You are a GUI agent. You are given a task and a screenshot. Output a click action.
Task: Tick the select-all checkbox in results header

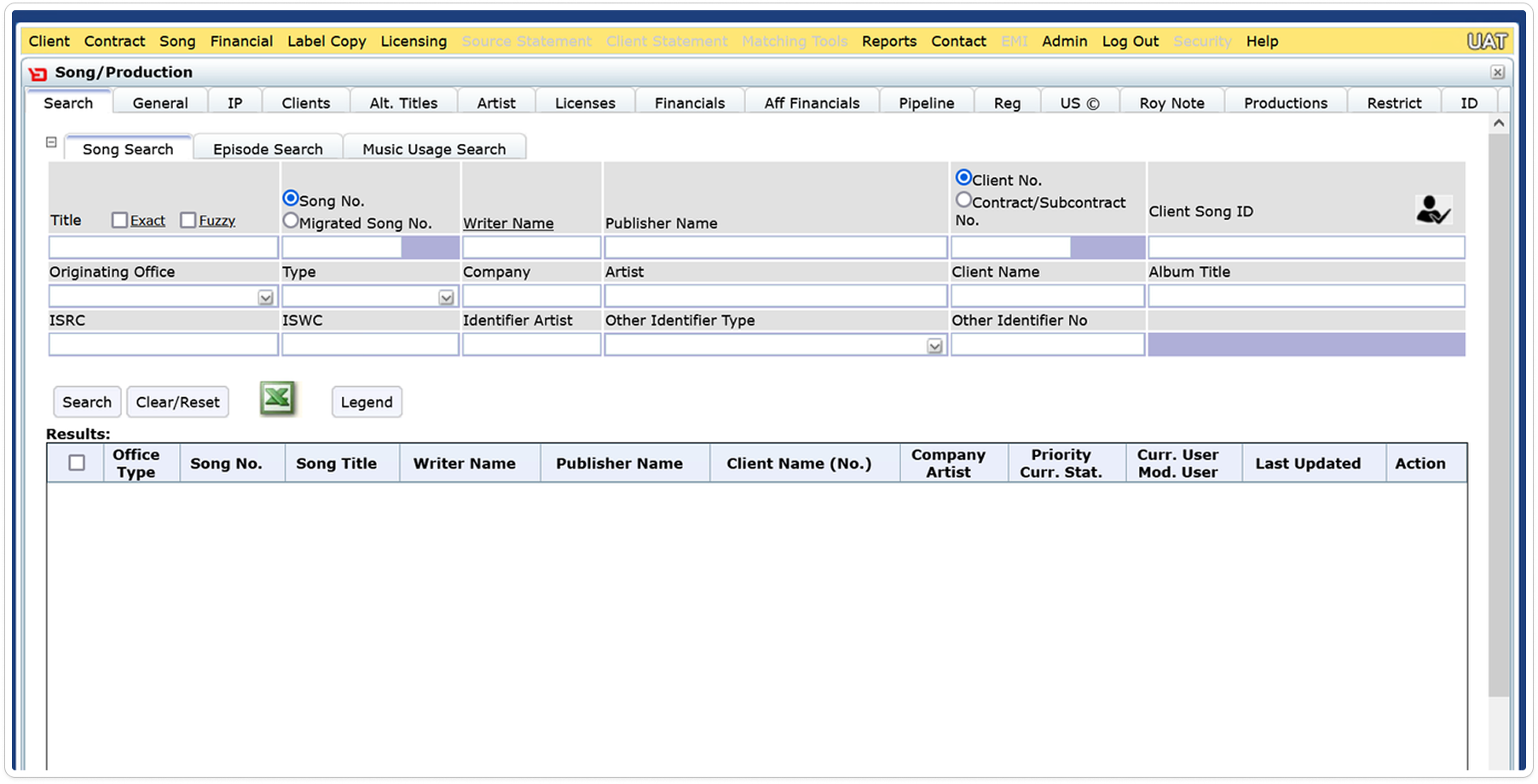pos(77,463)
